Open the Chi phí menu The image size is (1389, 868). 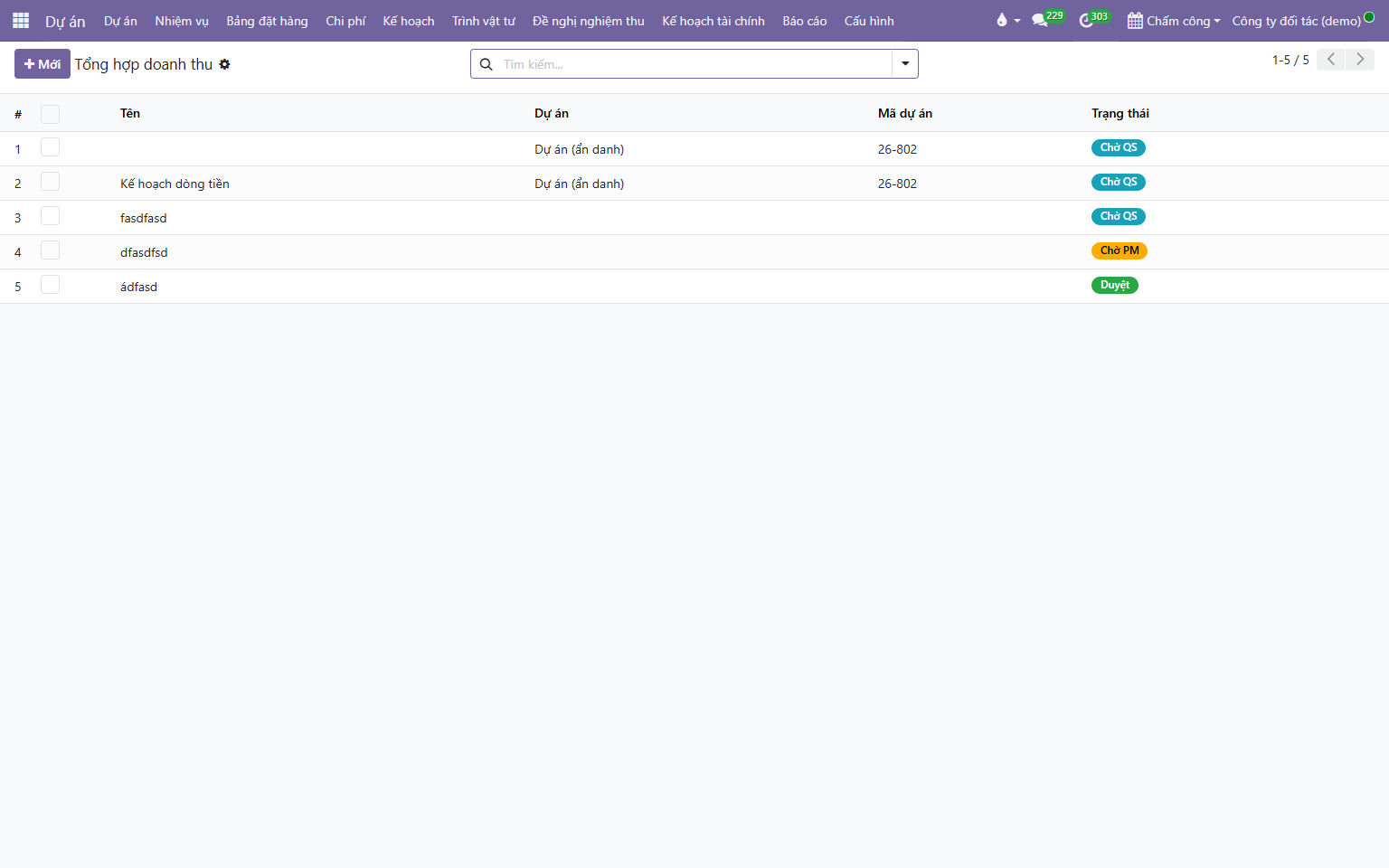click(x=345, y=21)
